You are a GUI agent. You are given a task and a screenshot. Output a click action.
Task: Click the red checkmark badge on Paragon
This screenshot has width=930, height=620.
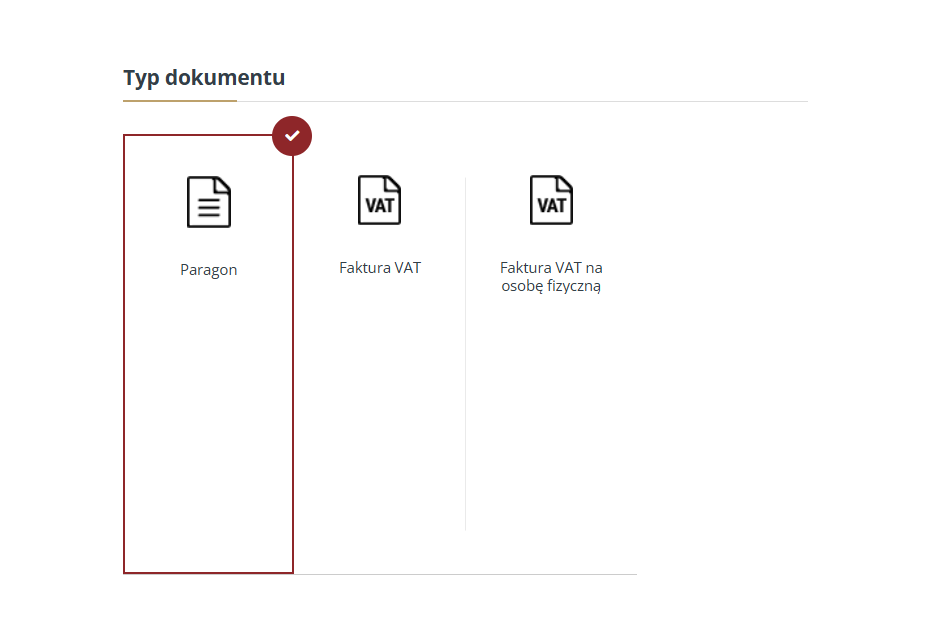(292, 136)
